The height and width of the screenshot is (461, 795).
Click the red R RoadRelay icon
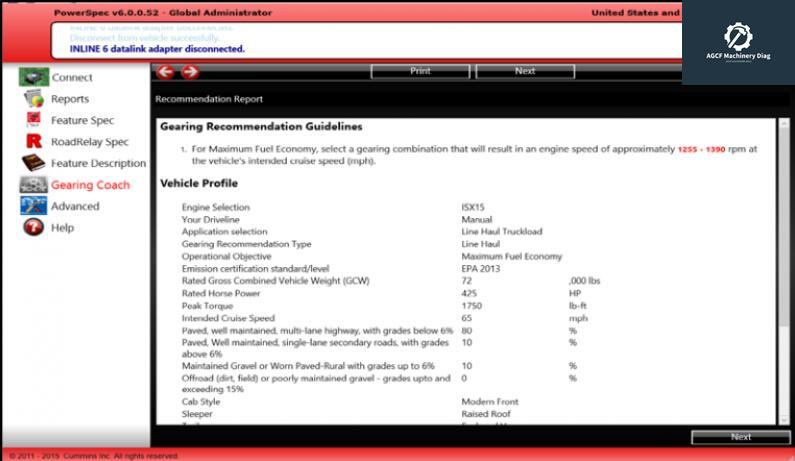pos(34,141)
